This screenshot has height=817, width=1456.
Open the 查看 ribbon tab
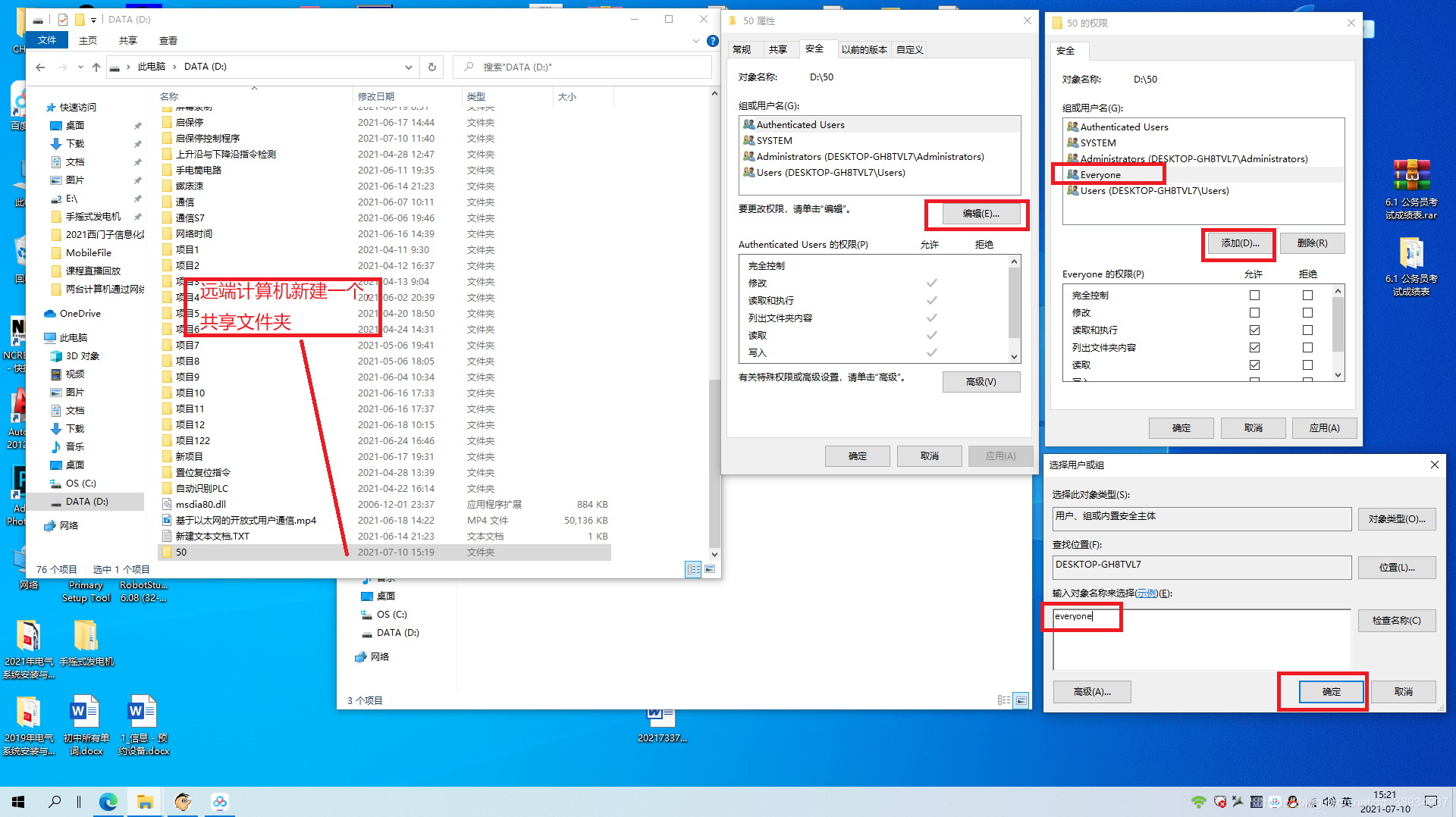pos(168,41)
